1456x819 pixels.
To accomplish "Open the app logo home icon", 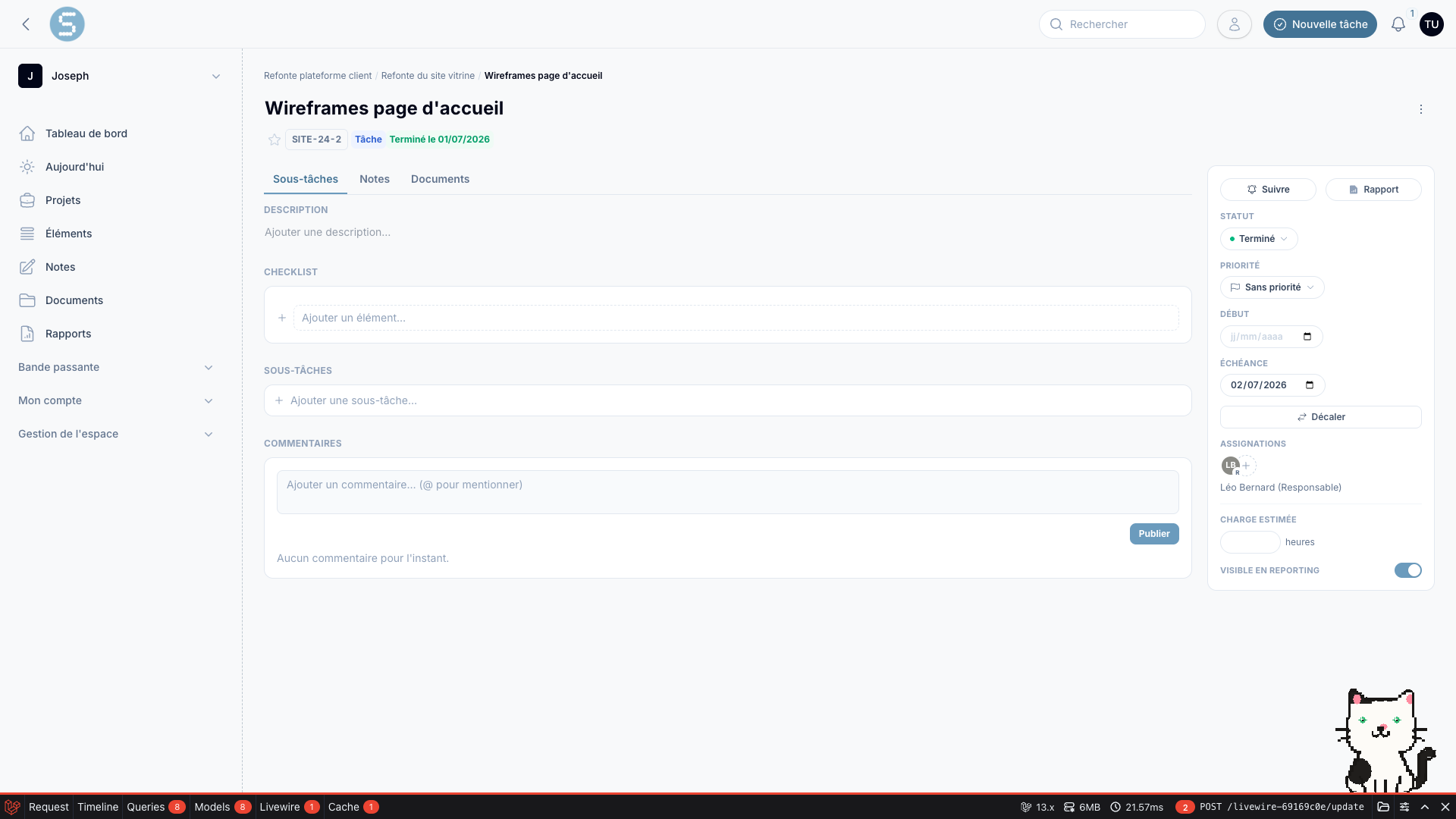I will [67, 24].
